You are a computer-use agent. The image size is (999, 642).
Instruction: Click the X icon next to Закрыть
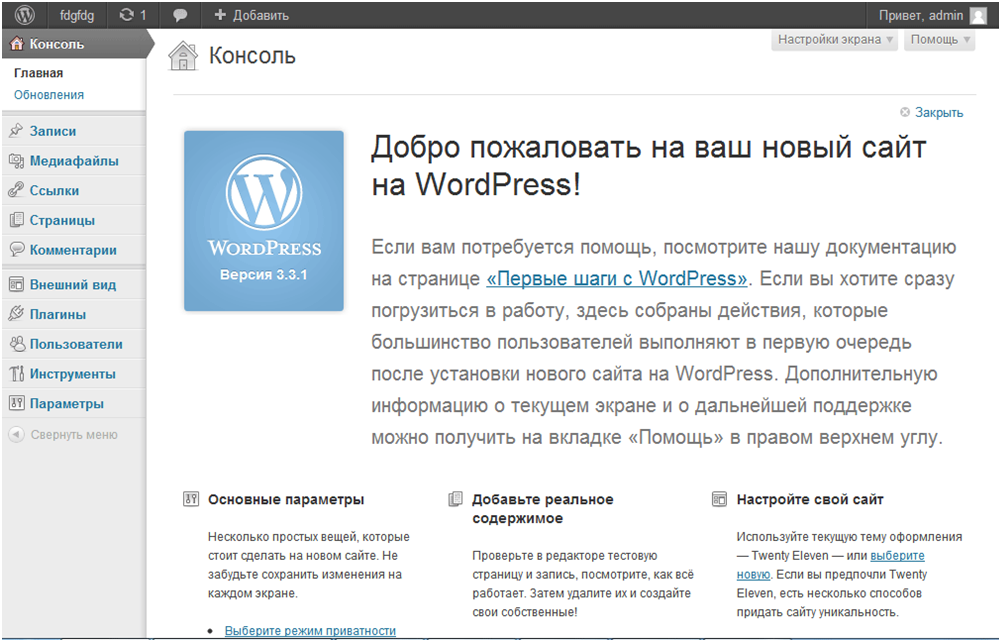[905, 112]
